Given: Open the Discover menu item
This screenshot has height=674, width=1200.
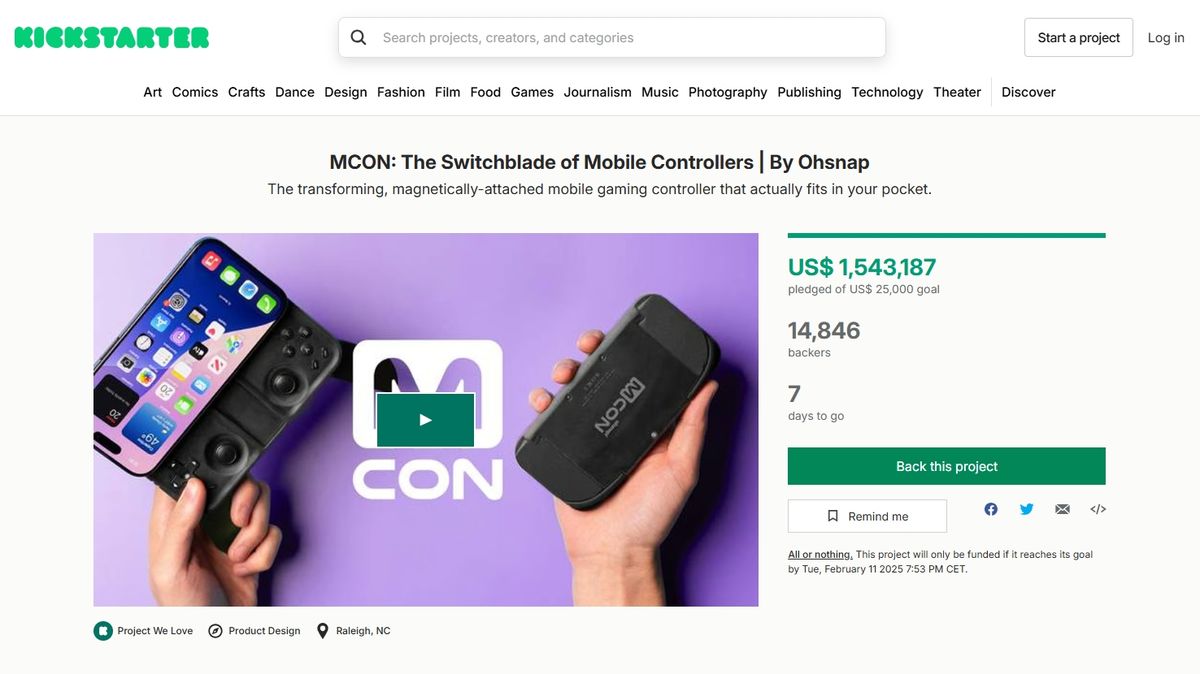Looking at the screenshot, I should (1028, 92).
